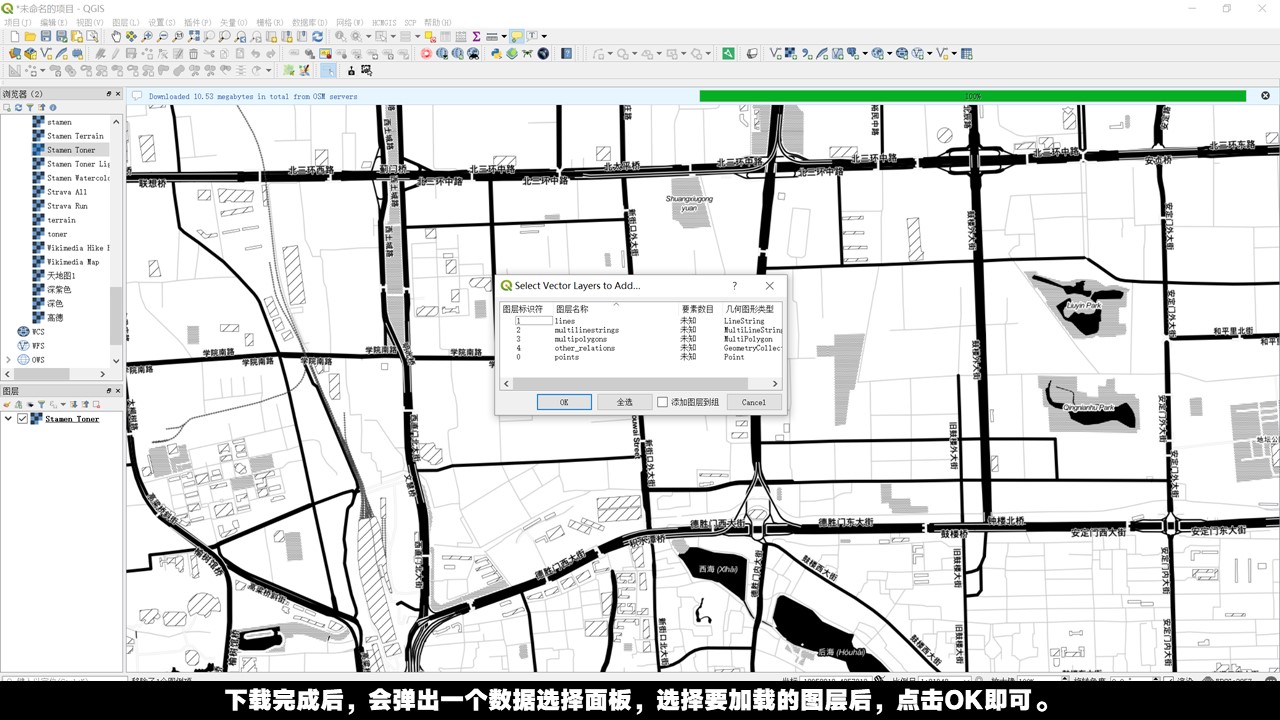Open the select features dropdown arrow
This screenshot has width=1280, height=720.
393,36
